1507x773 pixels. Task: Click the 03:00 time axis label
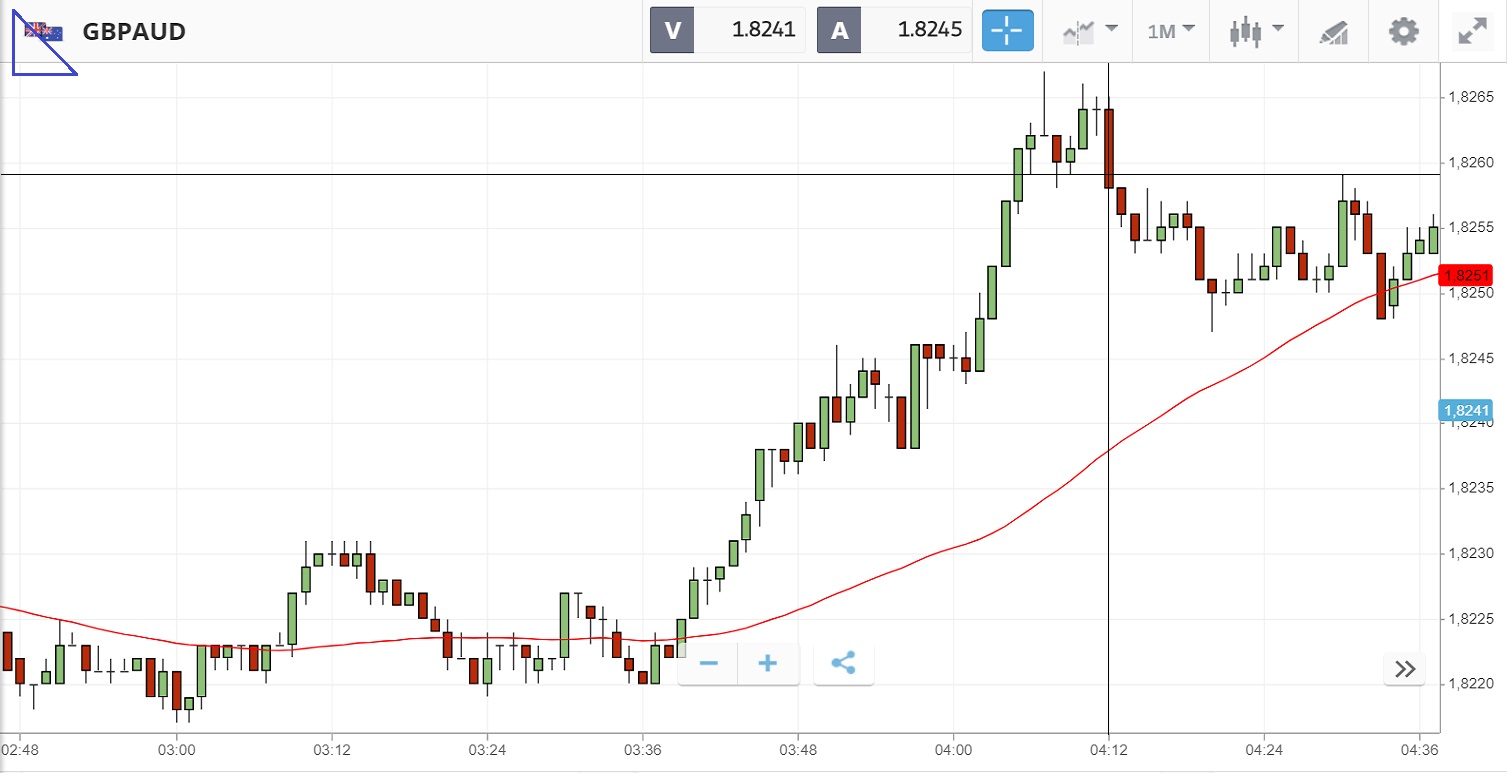coord(176,748)
